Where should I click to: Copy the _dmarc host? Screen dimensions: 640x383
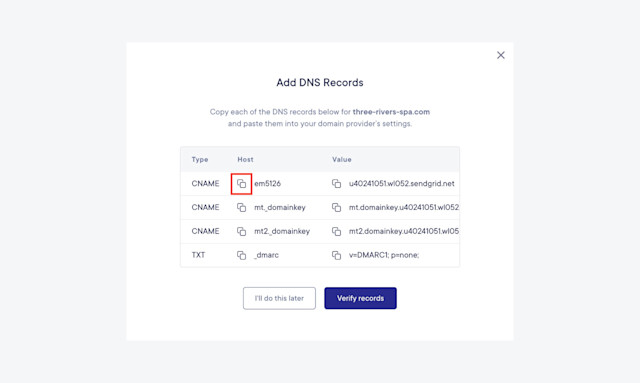coord(241,255)
